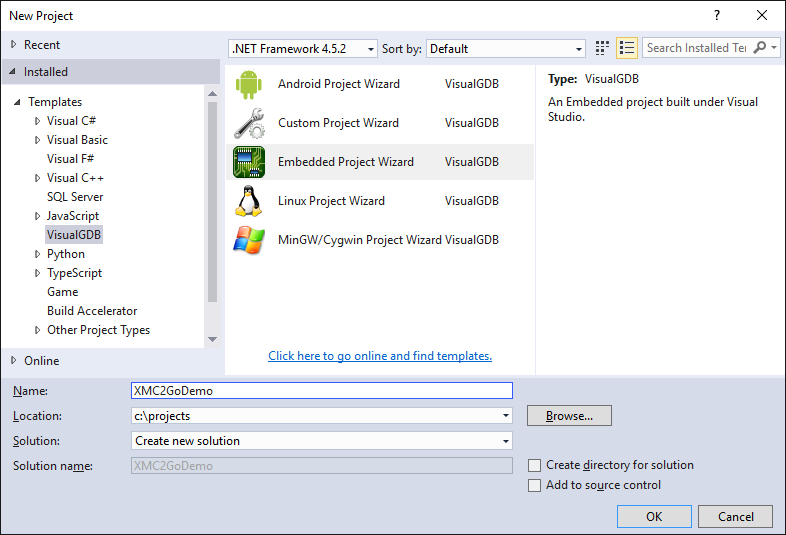Select SQL Server template category
Viewport: 786px width, 535px height.
[x=75, y=197]
